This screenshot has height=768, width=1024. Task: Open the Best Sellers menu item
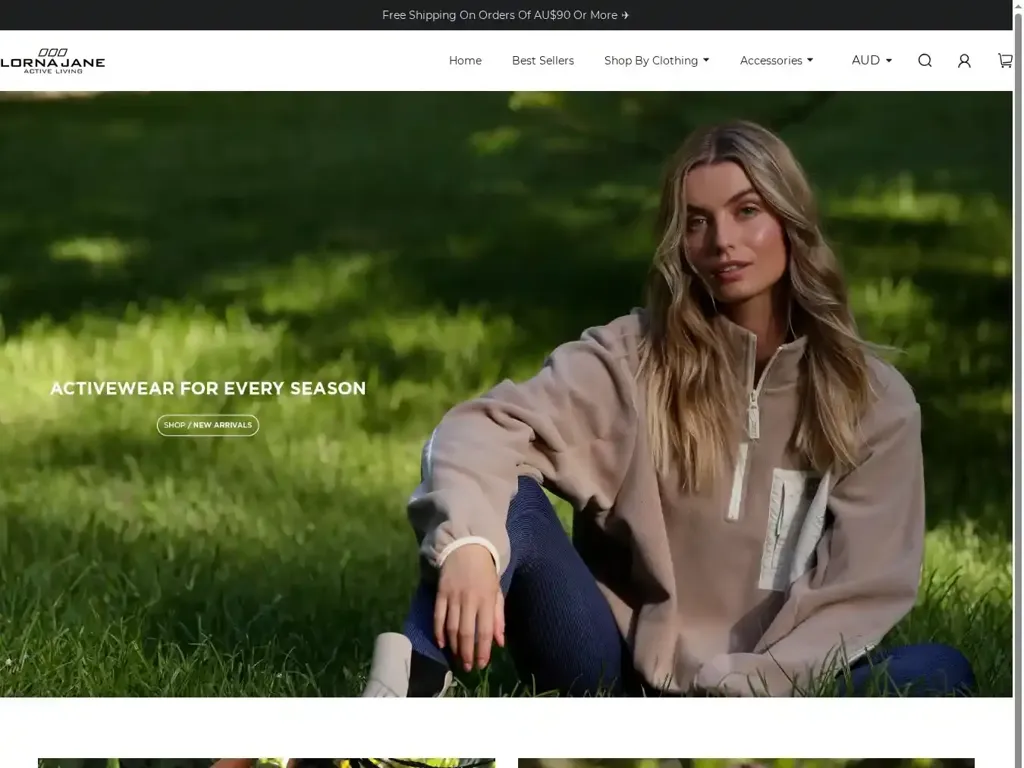click(x=543, y=61)
